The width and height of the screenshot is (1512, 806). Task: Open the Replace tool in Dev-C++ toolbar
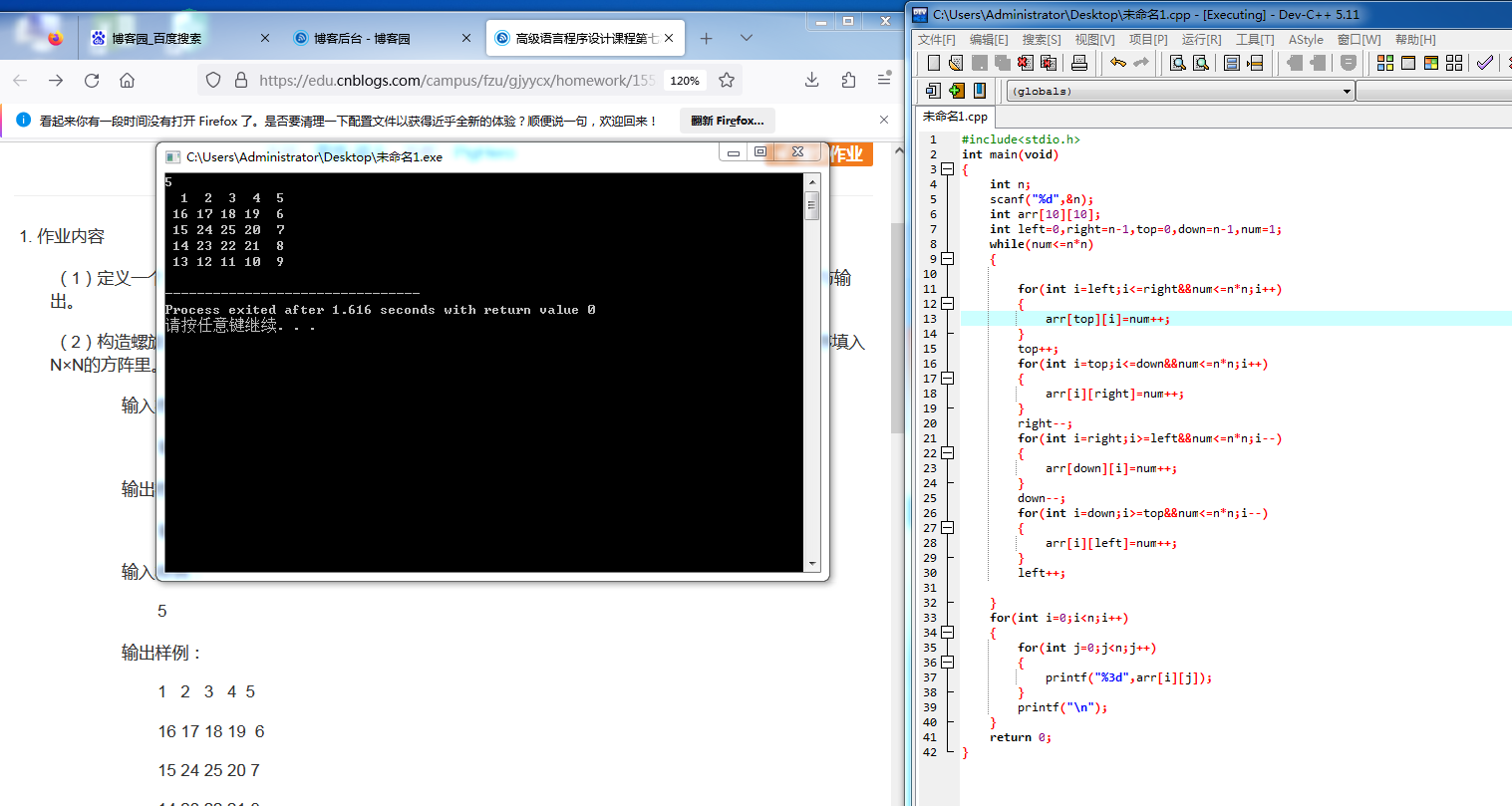tap(1201, 63)
